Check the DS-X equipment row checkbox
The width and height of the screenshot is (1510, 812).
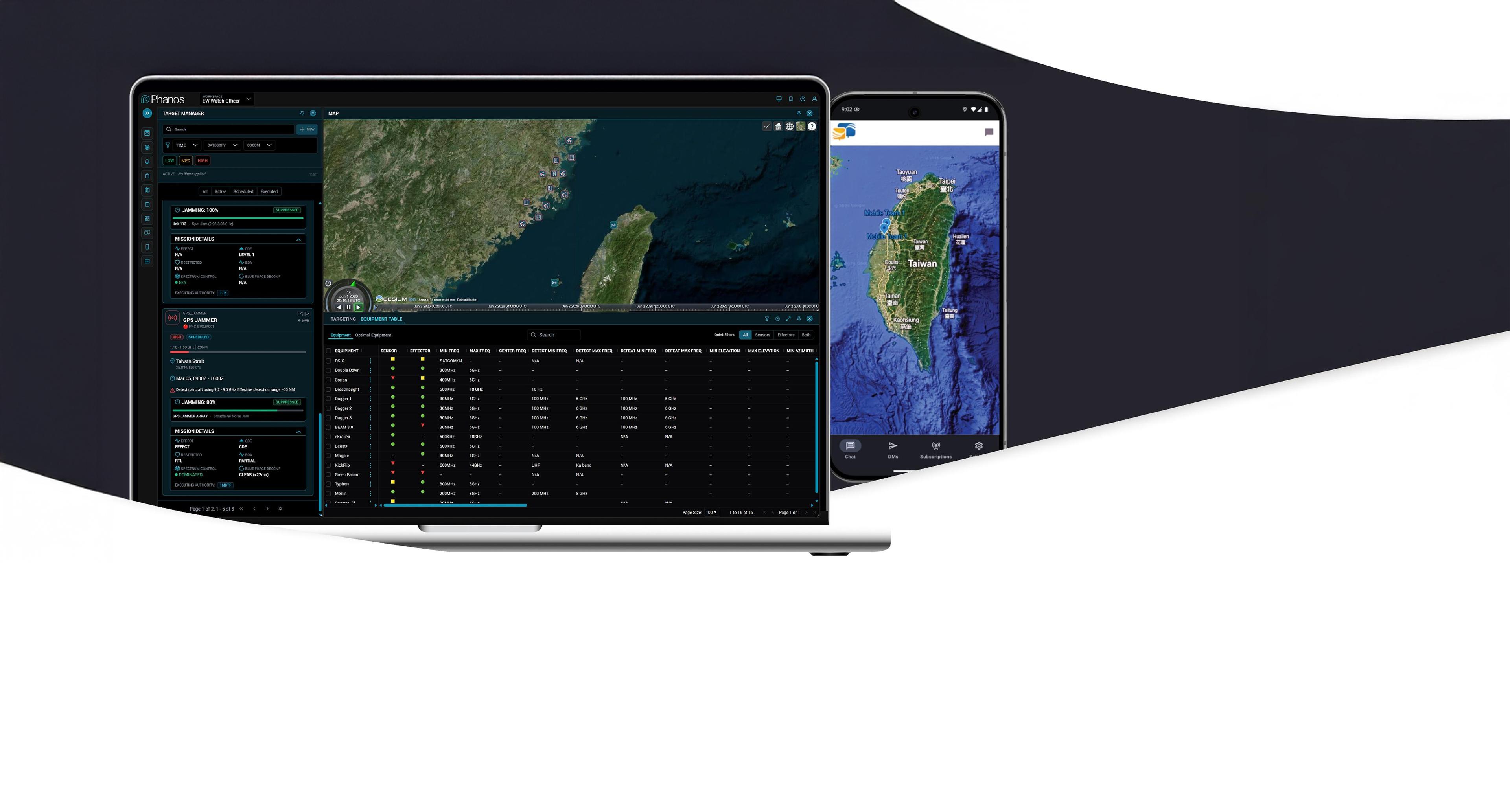tap(328, 361)
